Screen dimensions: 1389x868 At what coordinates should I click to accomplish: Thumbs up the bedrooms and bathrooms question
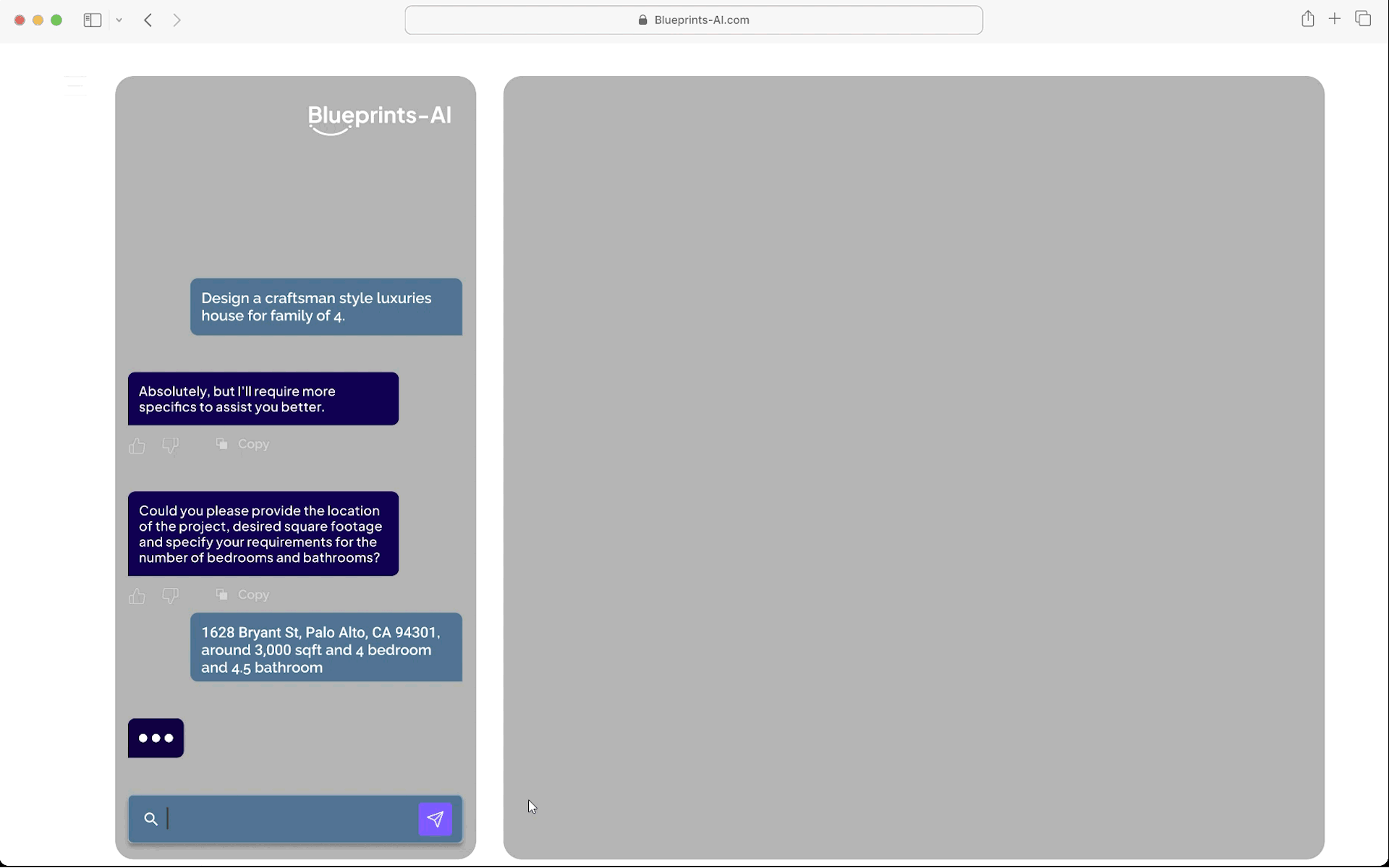tap(137, 596)
